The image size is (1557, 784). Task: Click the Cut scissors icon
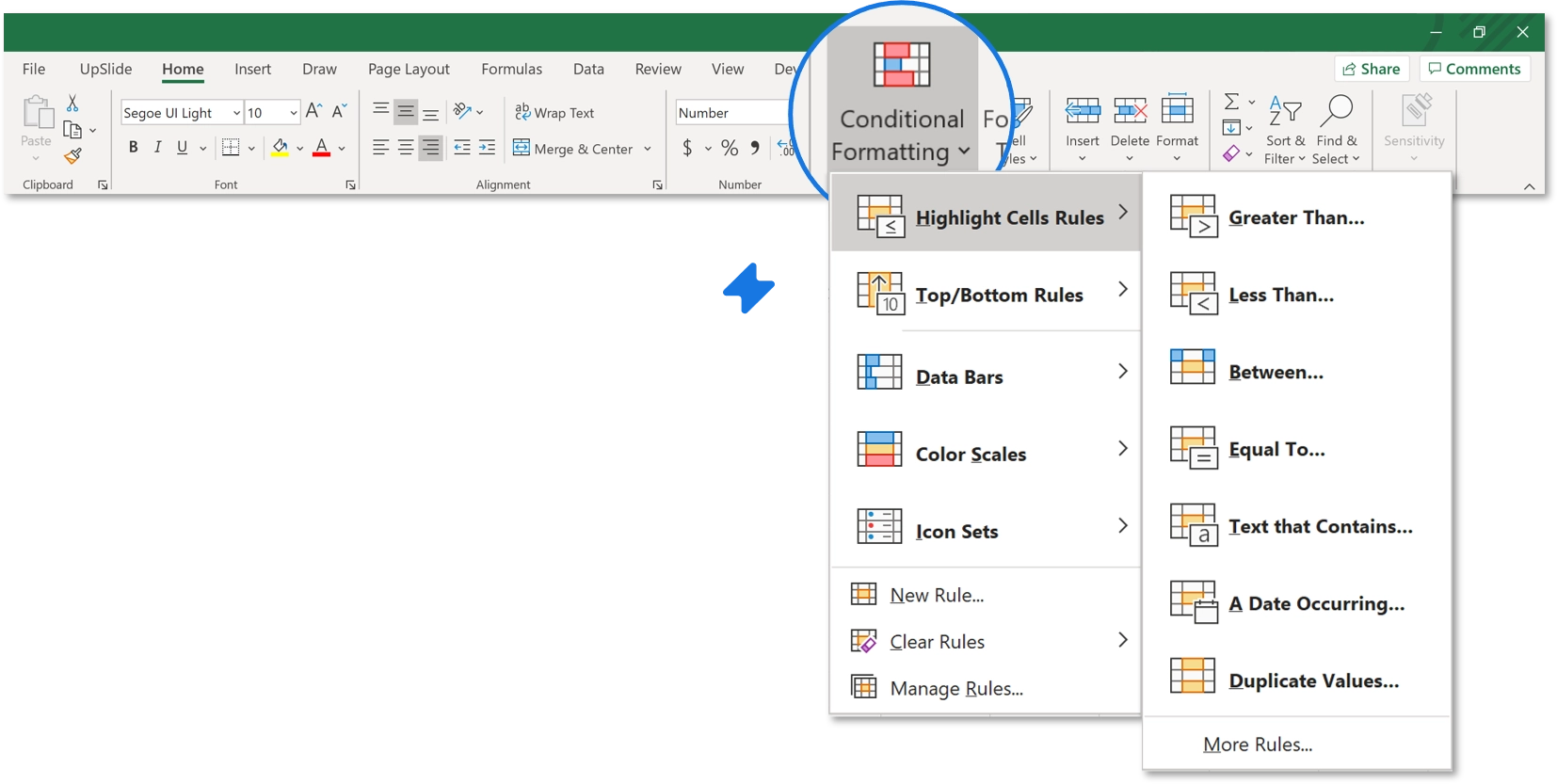[72, 104]
